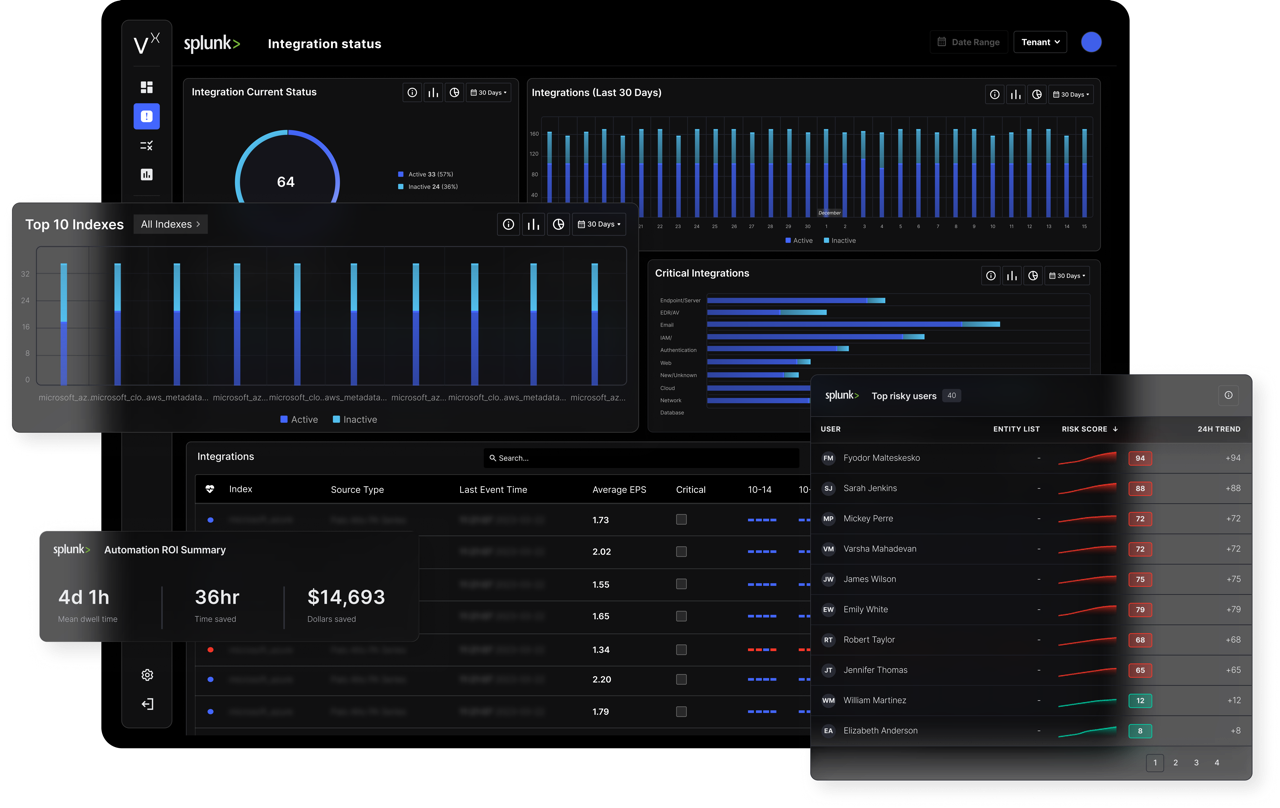Check Critical box for 1.73 EPS row
1280x808 pixels.
pyautogui.click(x=681, y=520)
